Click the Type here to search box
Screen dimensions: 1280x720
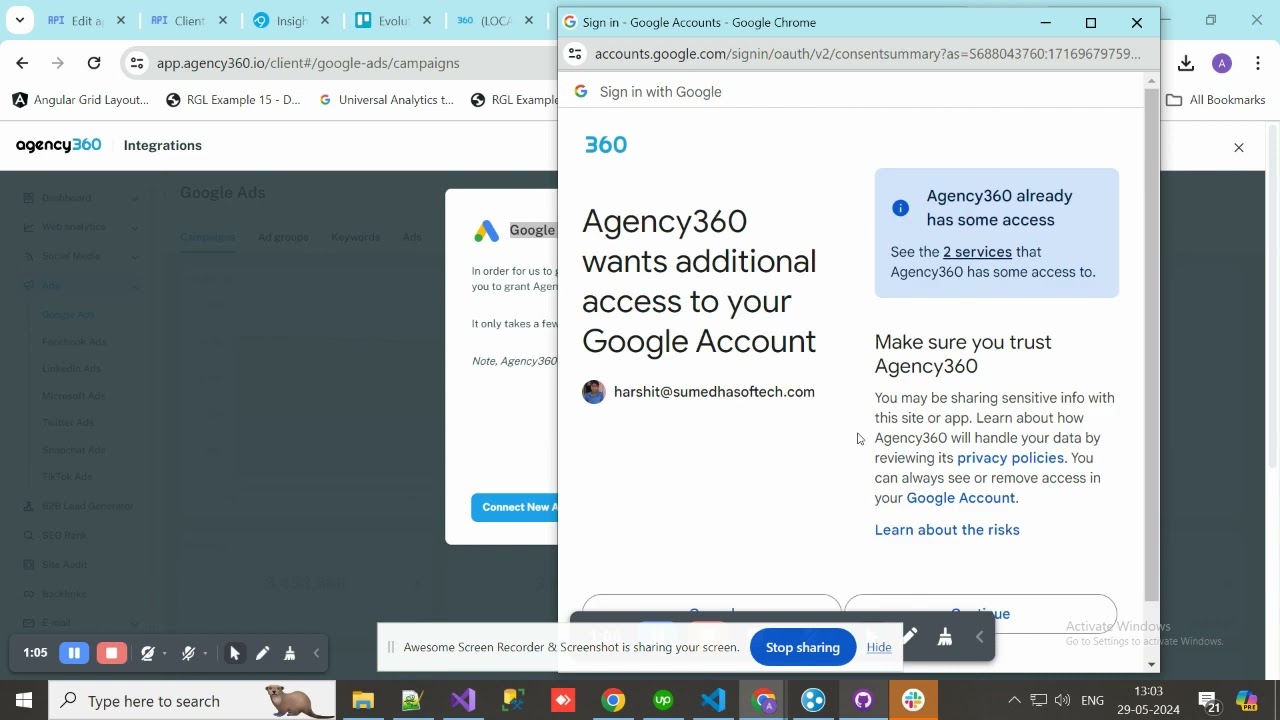(x=192, y=701)
